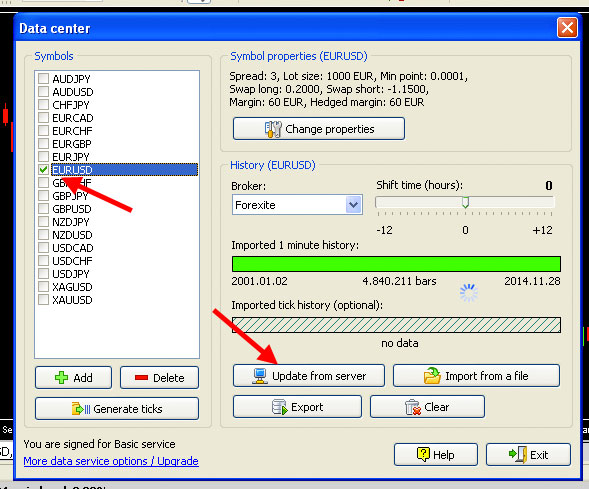Click the imported 1 minute history bar
Viewport: 589px width, 489px height.
coord(396,264)
